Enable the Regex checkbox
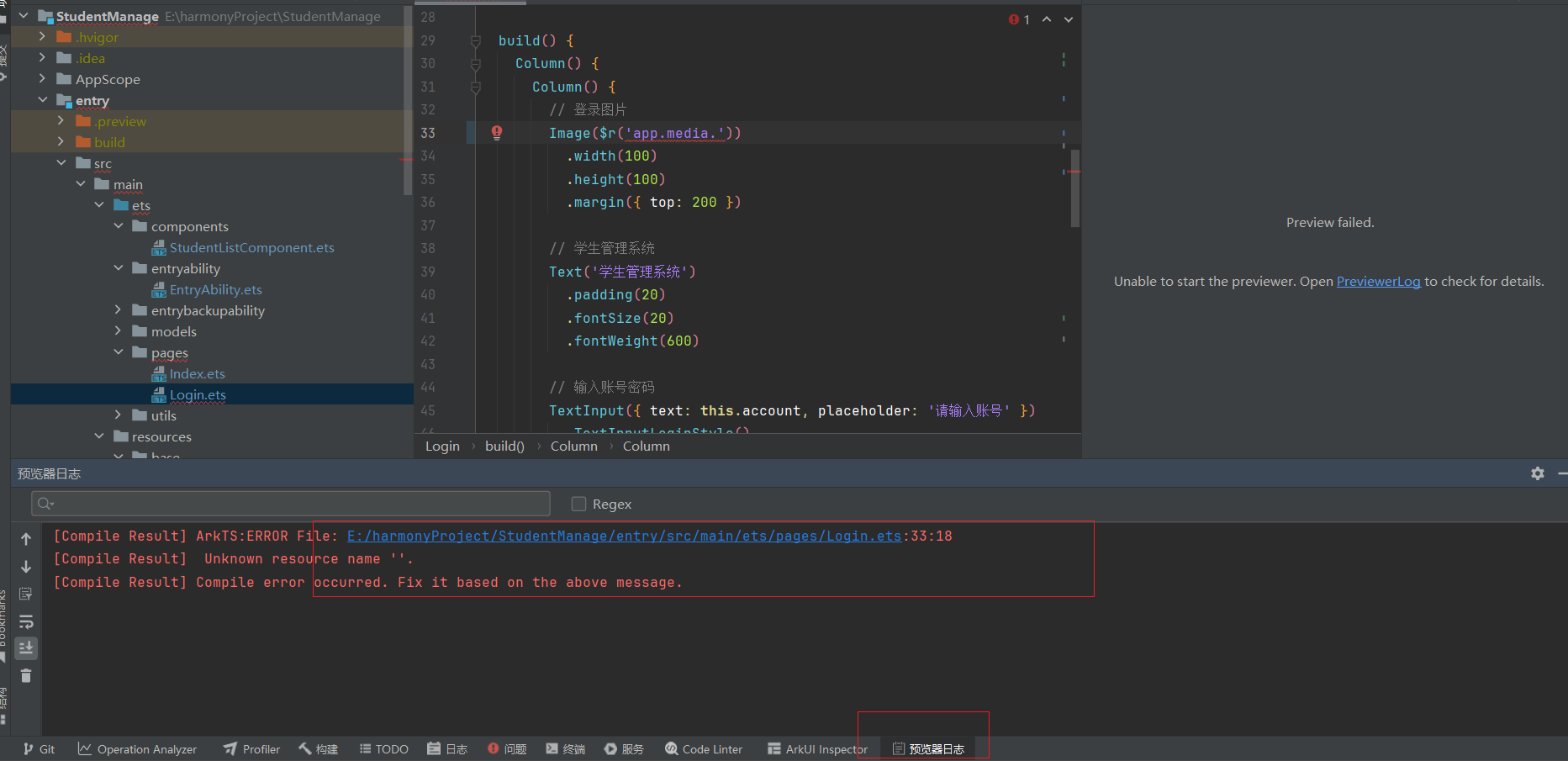Image resolution: width=1568 pixels, height=761 pixels. (578, 504)
